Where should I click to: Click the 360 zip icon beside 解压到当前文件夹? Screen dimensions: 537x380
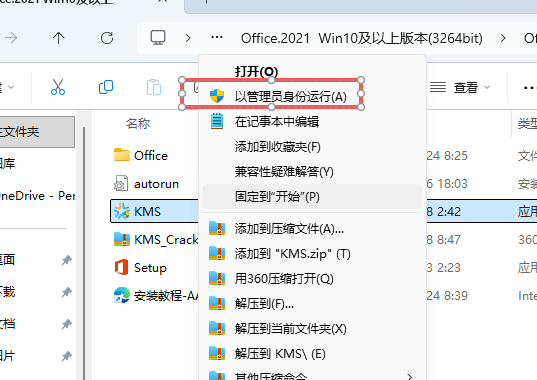click(217, 328)
